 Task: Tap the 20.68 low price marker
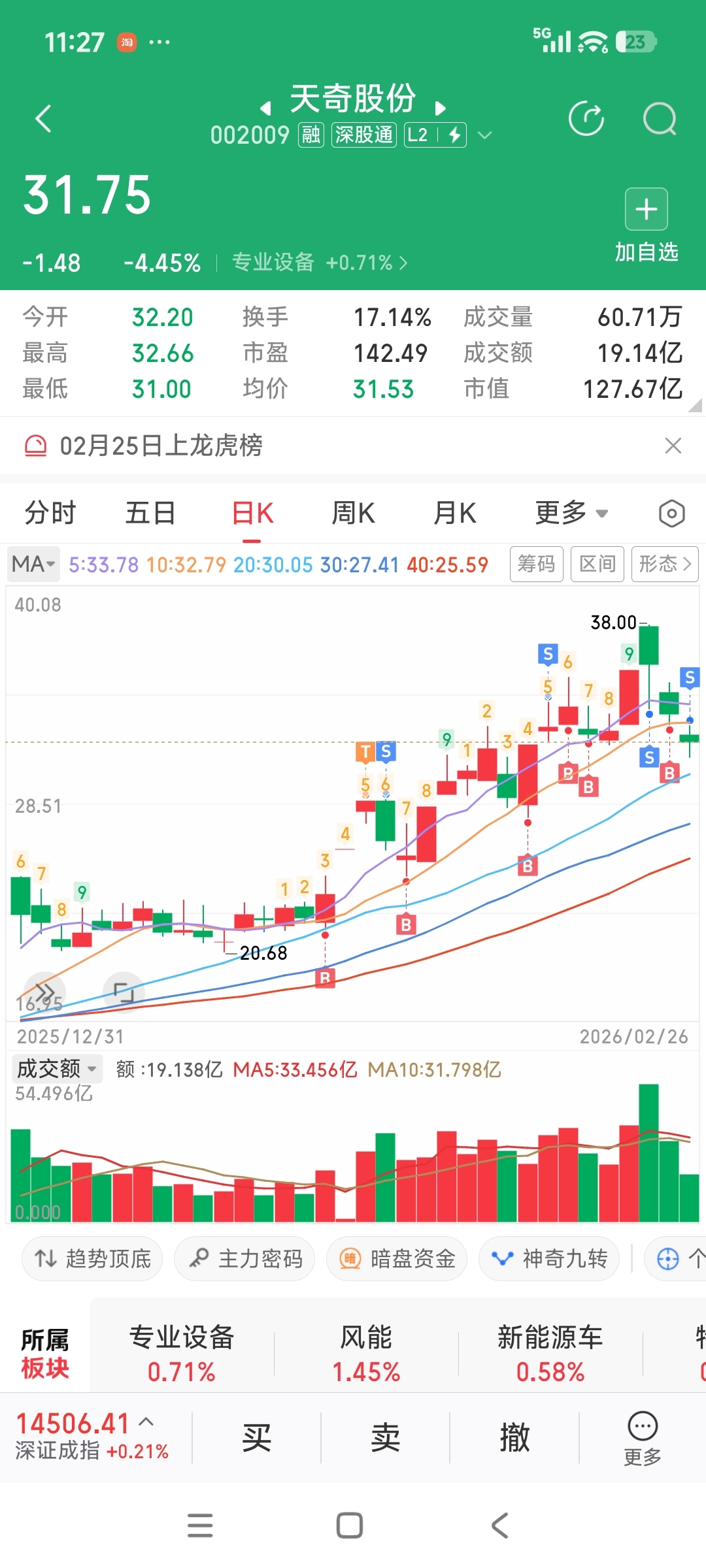pos(263,953)
